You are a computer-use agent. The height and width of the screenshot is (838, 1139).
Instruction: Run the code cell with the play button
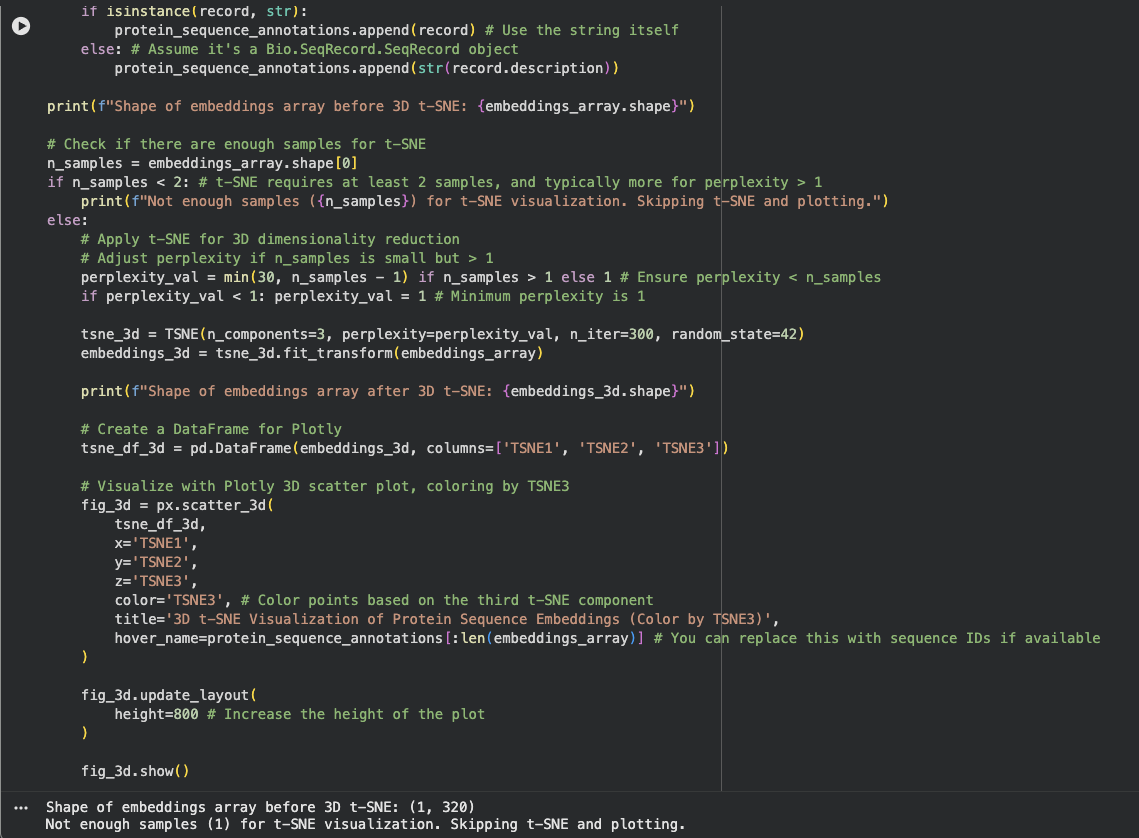[21, 26]
